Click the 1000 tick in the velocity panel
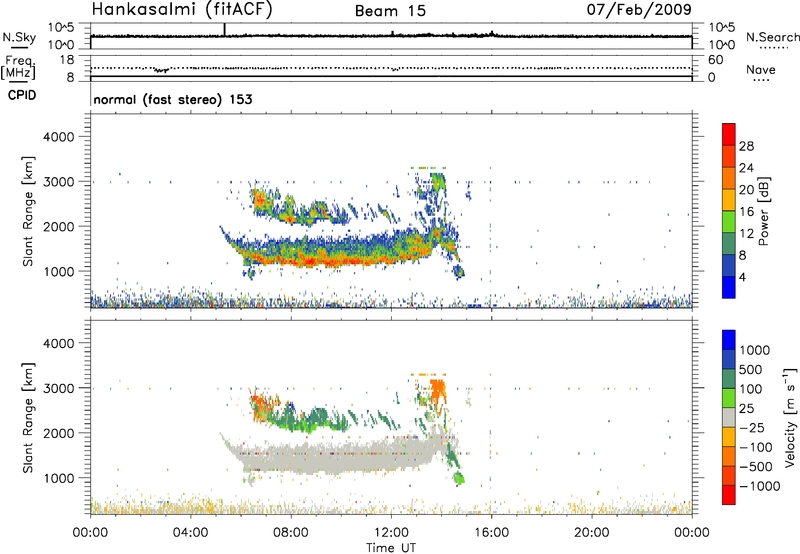The width and height of the screenshot is (800, 554). click(x=58, y=478)
